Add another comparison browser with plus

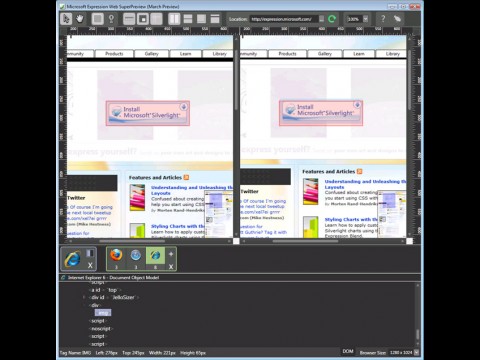click(x=171, y=254)
